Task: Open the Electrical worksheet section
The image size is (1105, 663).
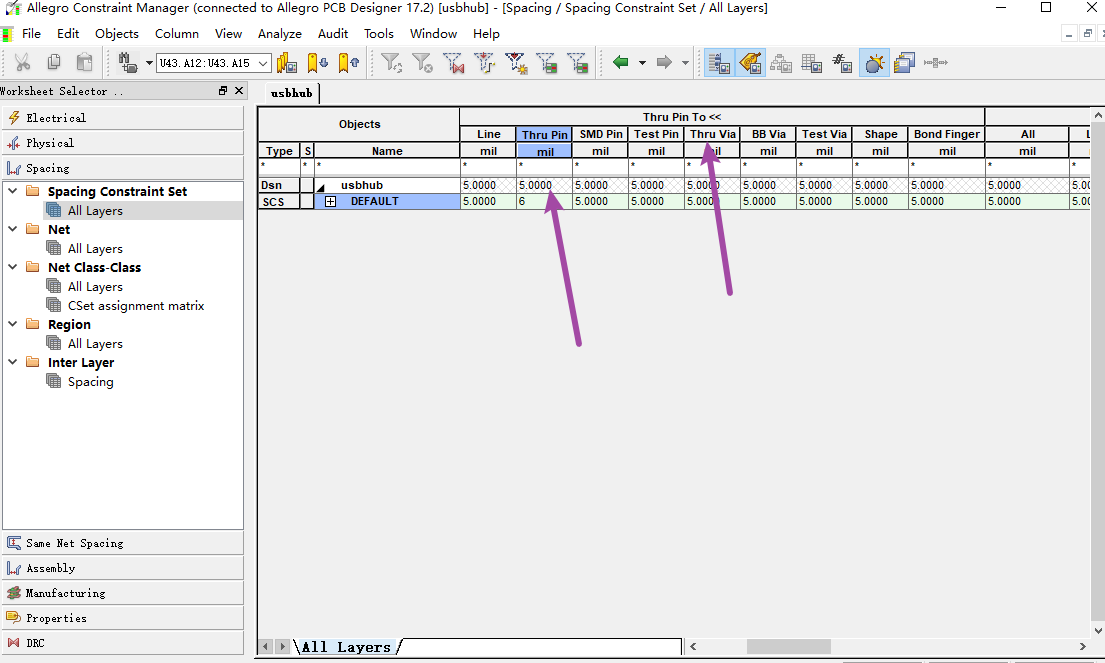Action: click(x=123, y=118)
